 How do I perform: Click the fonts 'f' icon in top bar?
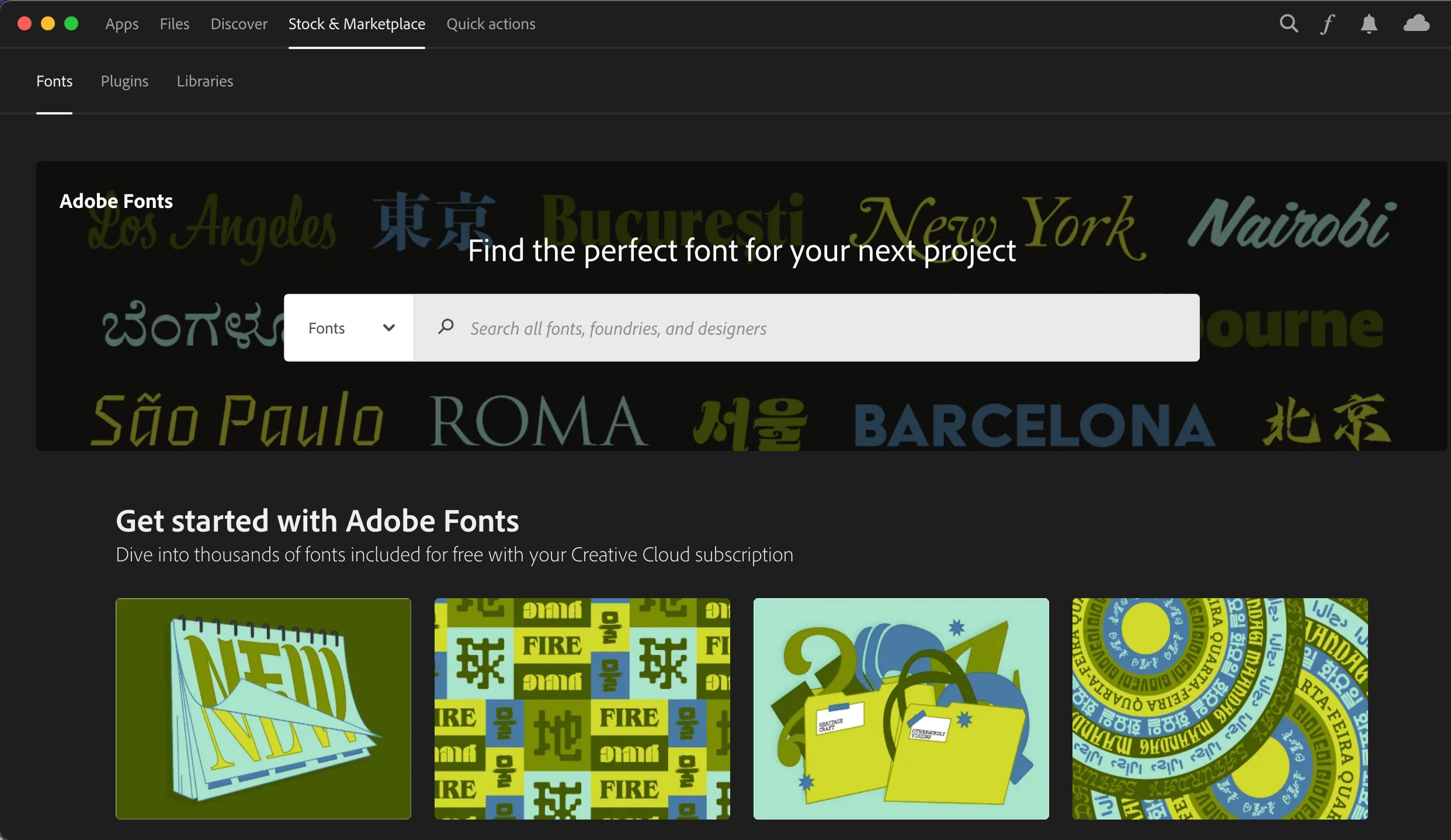point(1328,24)
